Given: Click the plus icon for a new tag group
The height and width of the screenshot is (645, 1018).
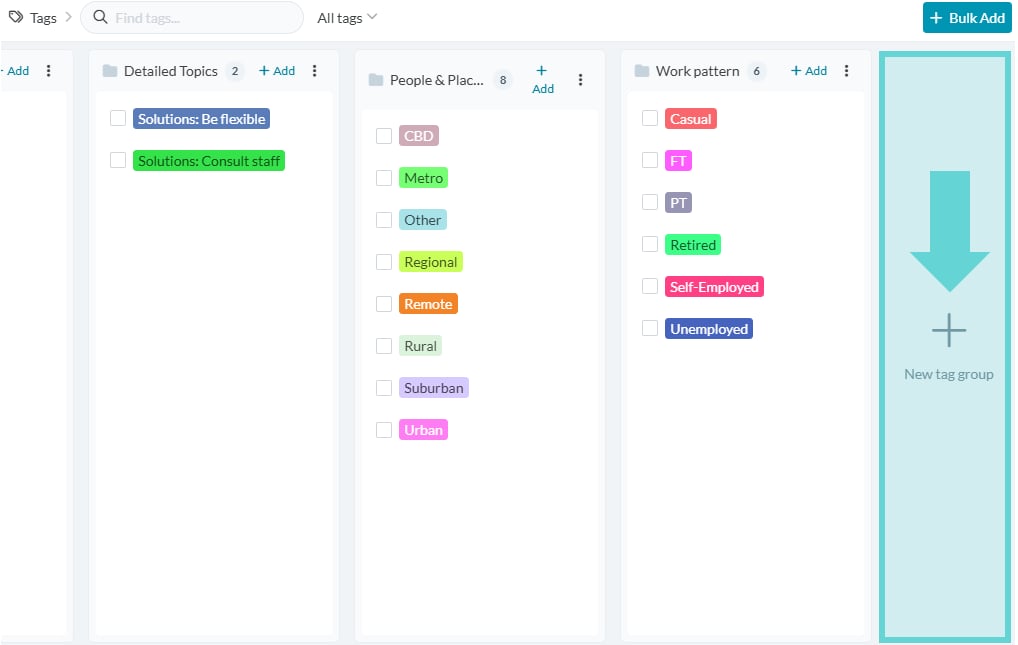Looking at the screenshot, I should click(949, 330).
